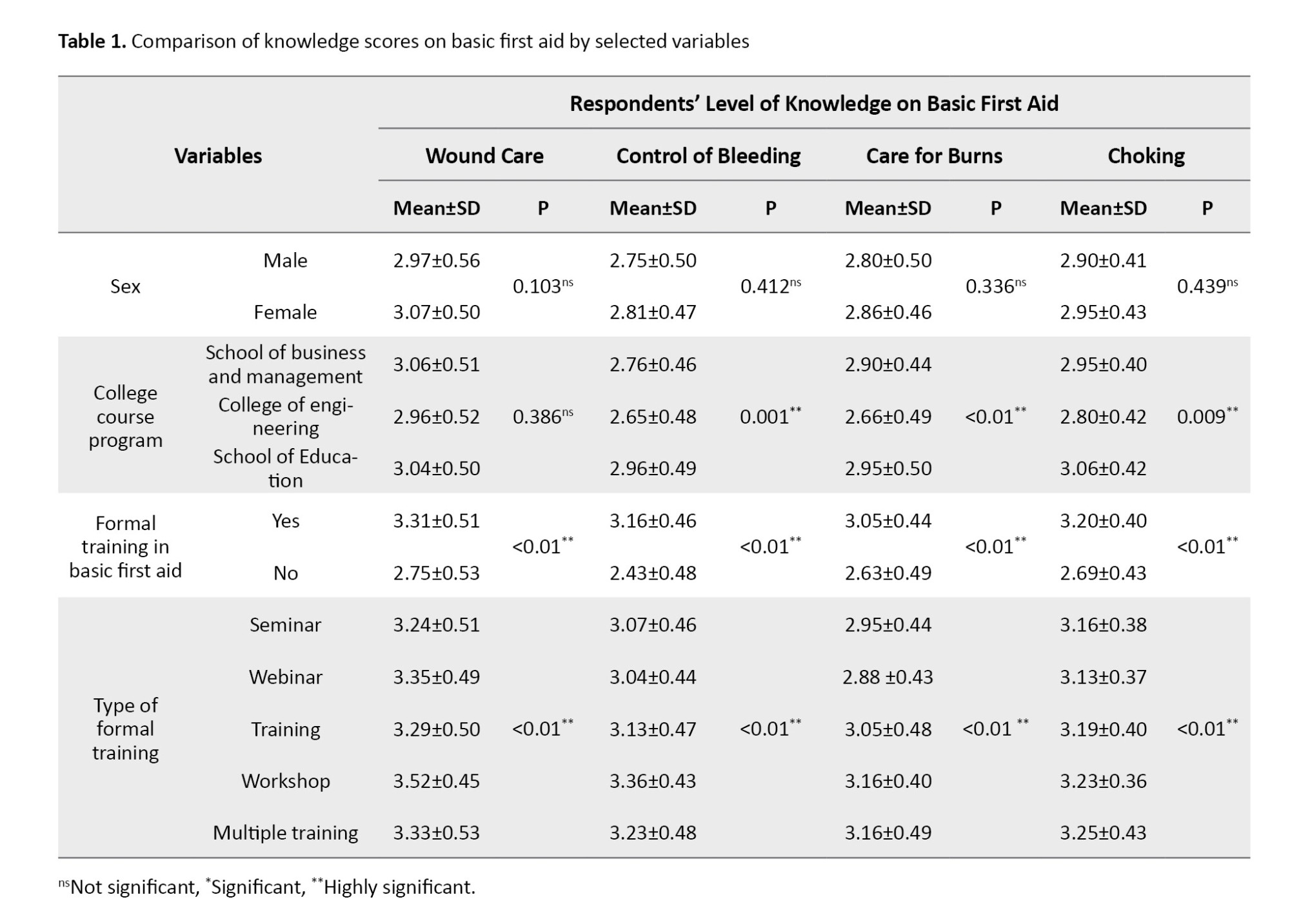Screen dimensions: 1290x924
Task: Click the 'Table 1.' caption text
Action: click(92, 41)
